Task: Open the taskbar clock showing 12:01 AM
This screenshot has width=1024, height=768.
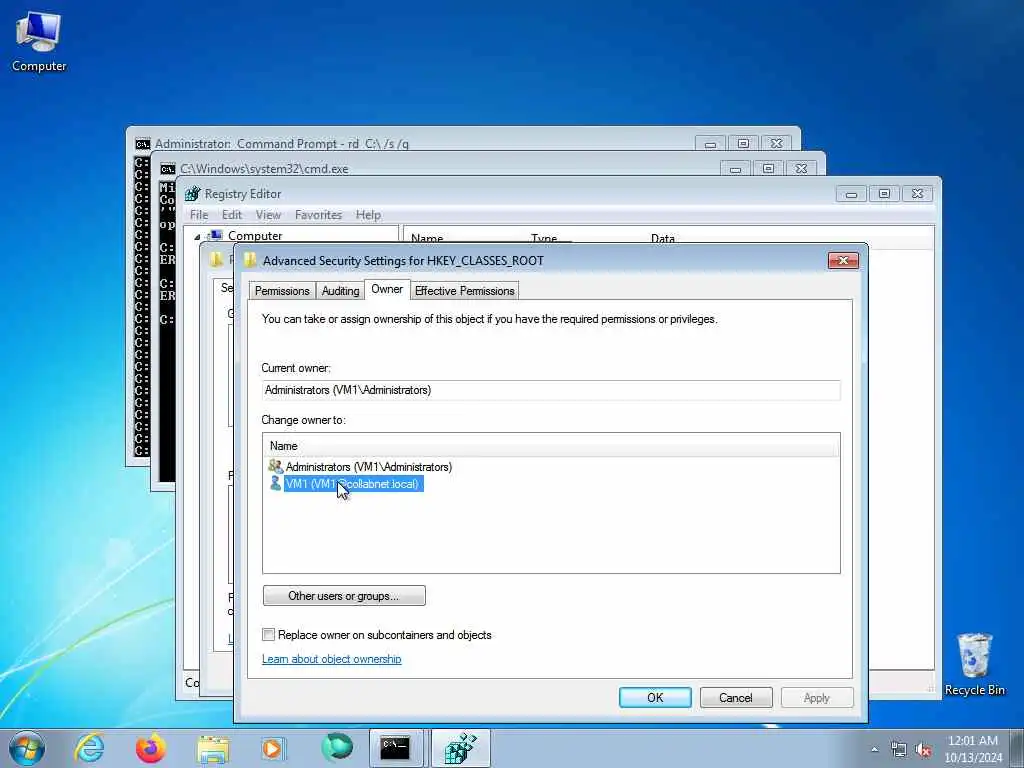Action: [x=972, y=748]
